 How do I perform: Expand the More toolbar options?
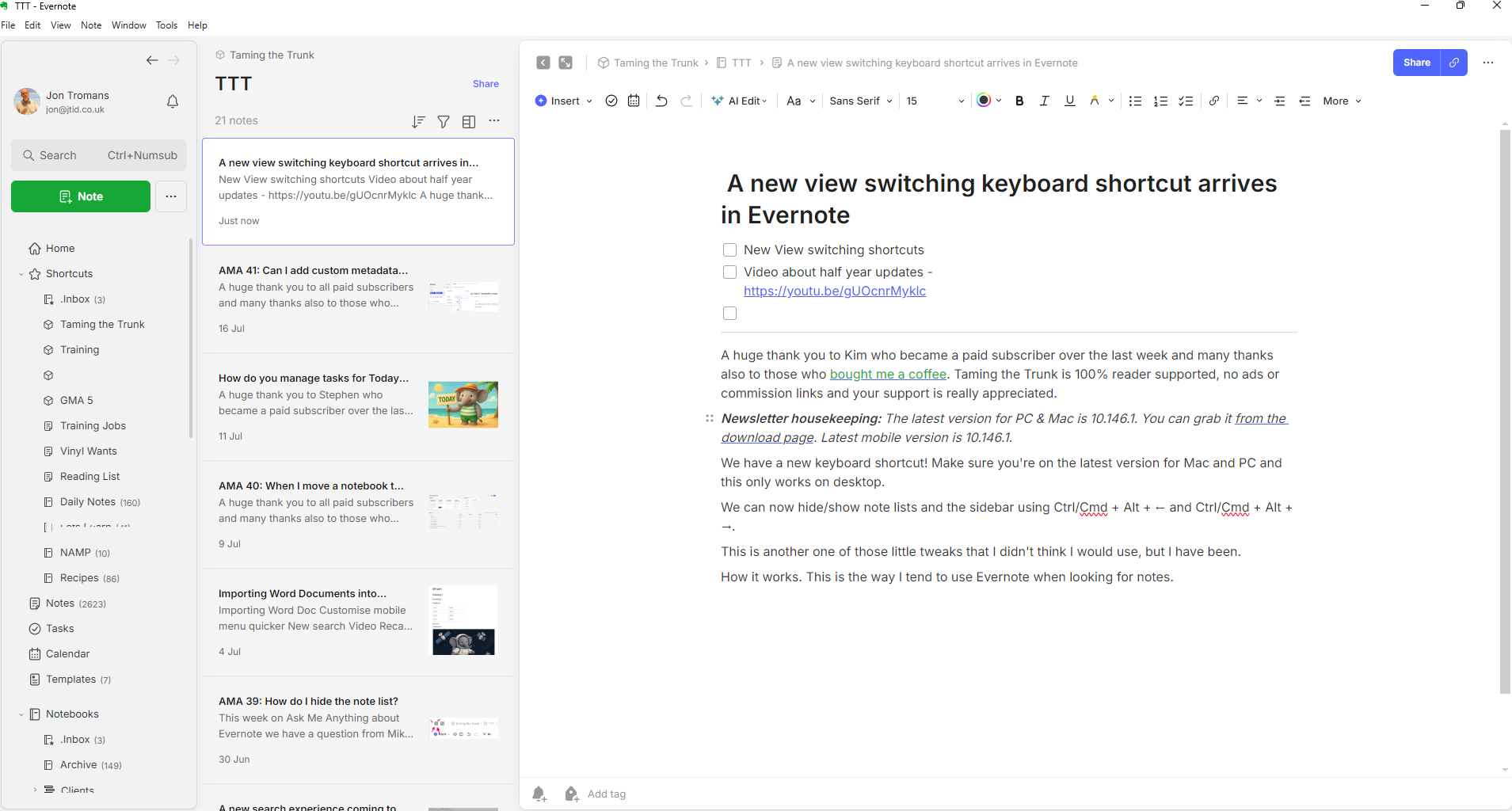(1342, 101)
